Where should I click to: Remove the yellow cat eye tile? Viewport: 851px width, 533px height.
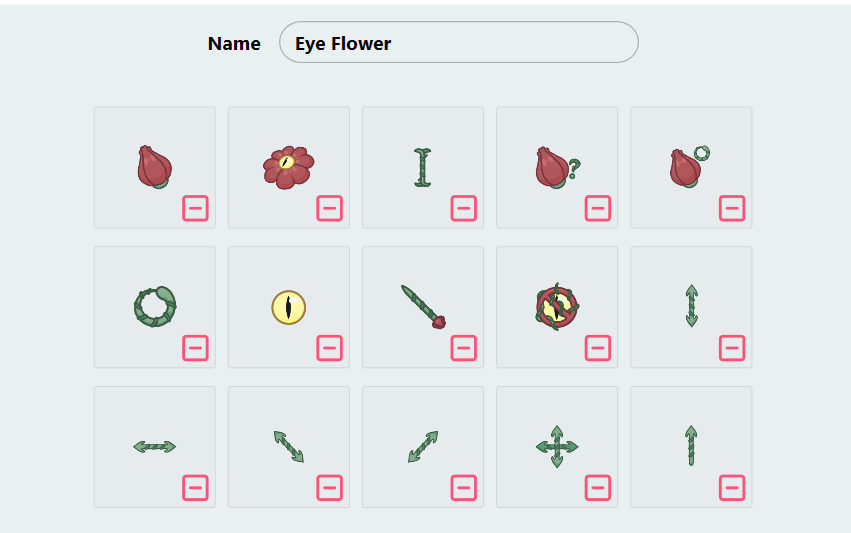[330, 348]
